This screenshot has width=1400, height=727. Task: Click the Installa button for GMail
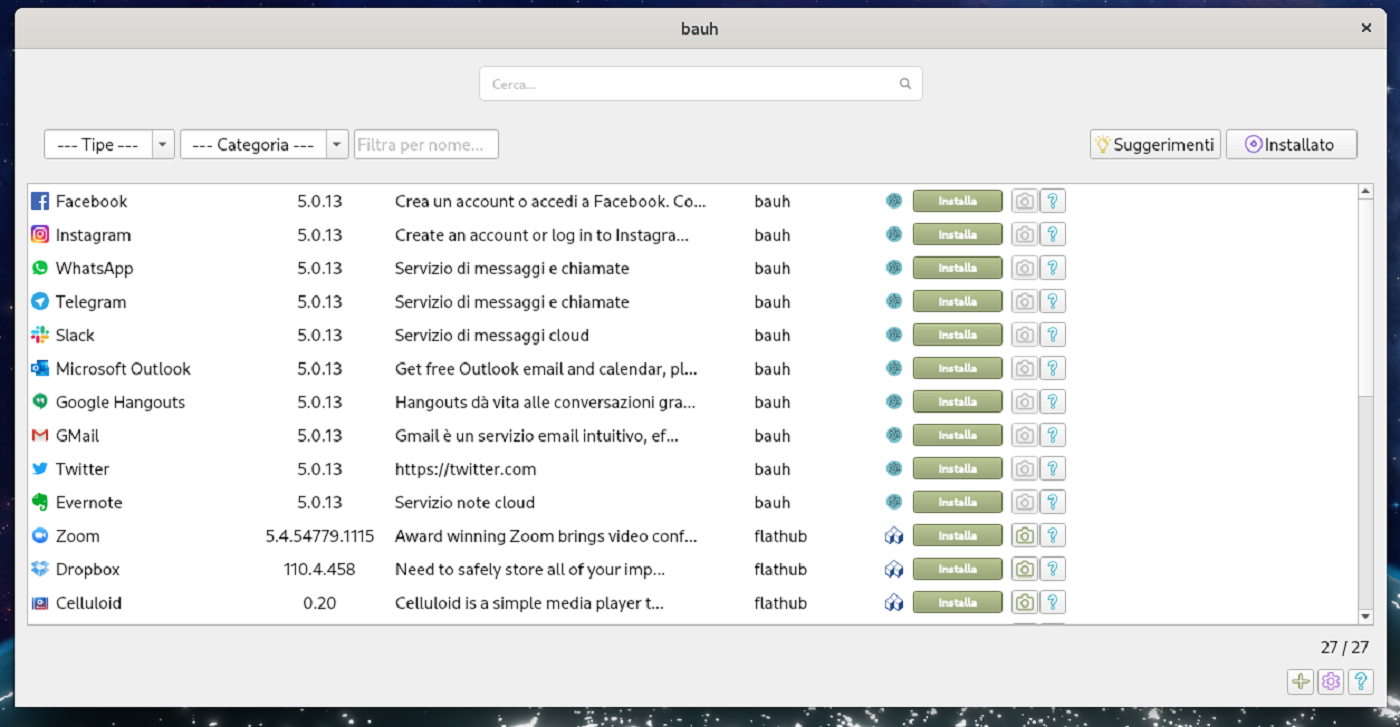coord(957,435)
